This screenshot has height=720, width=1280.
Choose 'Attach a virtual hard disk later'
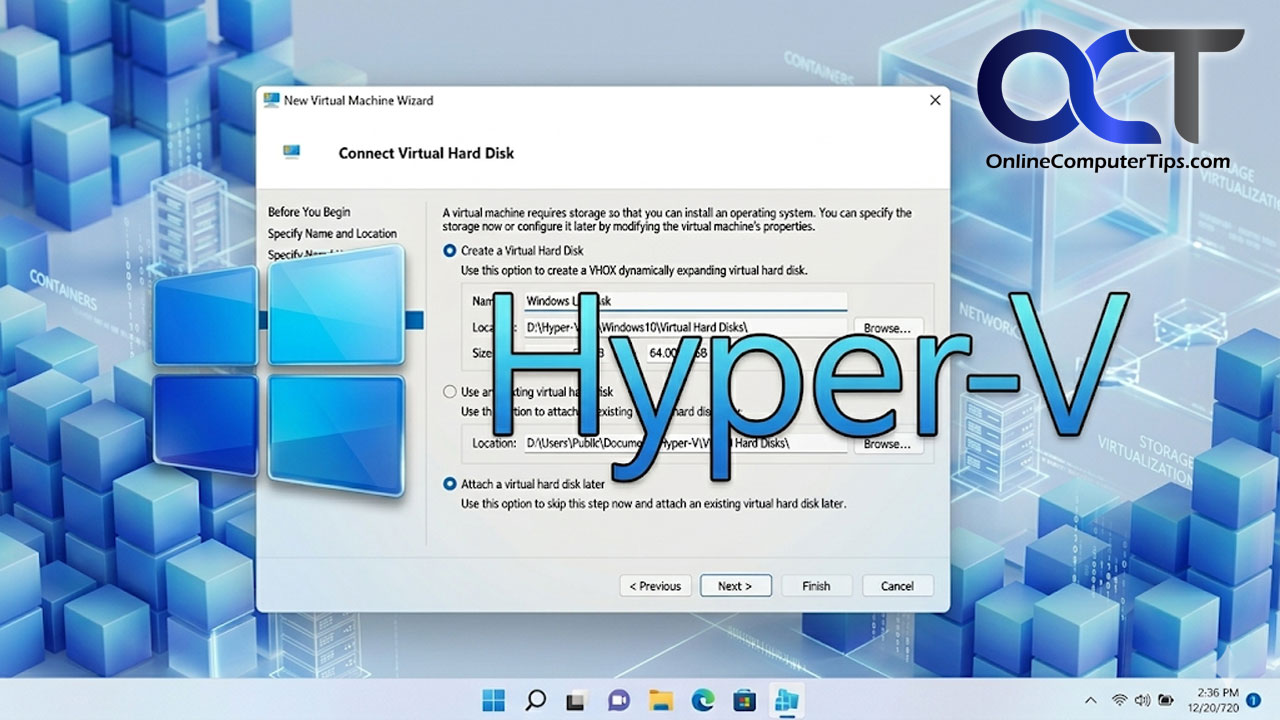[x=450, y=484]
